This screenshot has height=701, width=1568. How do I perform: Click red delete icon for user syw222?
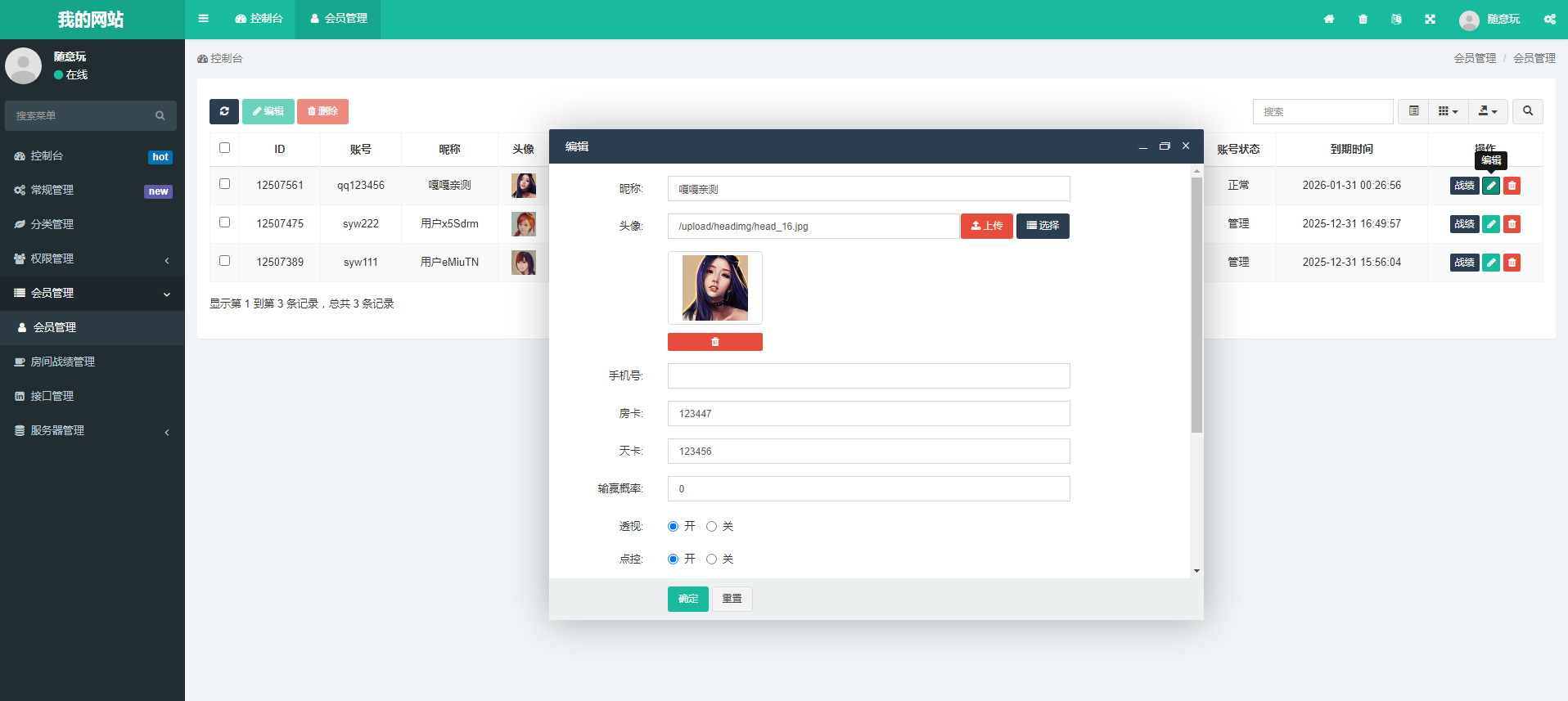coord(1512,224)
